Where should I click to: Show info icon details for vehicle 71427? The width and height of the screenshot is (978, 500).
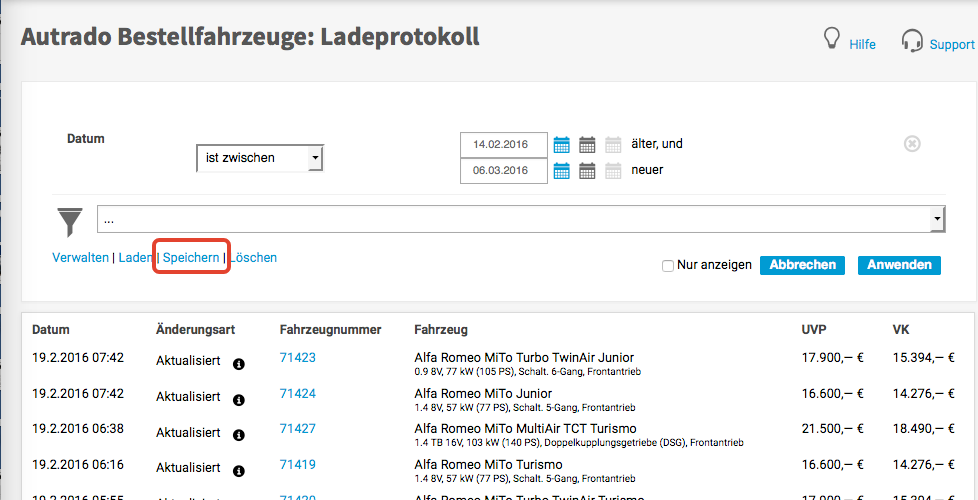[x=238, y=435]
